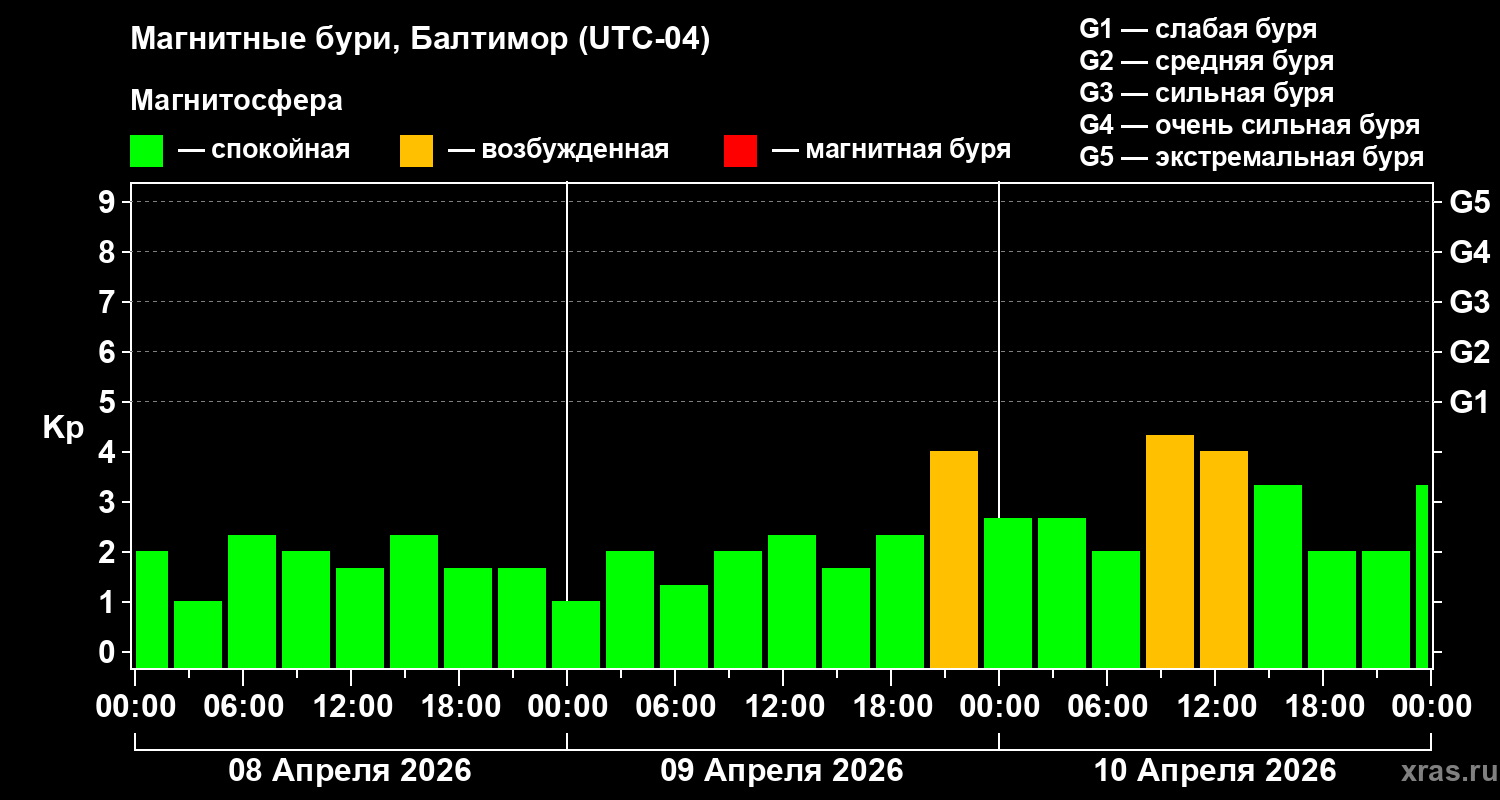Click the '06:00' time label for 10 Апреля

pyautogui.click(x=1107, y=707)
